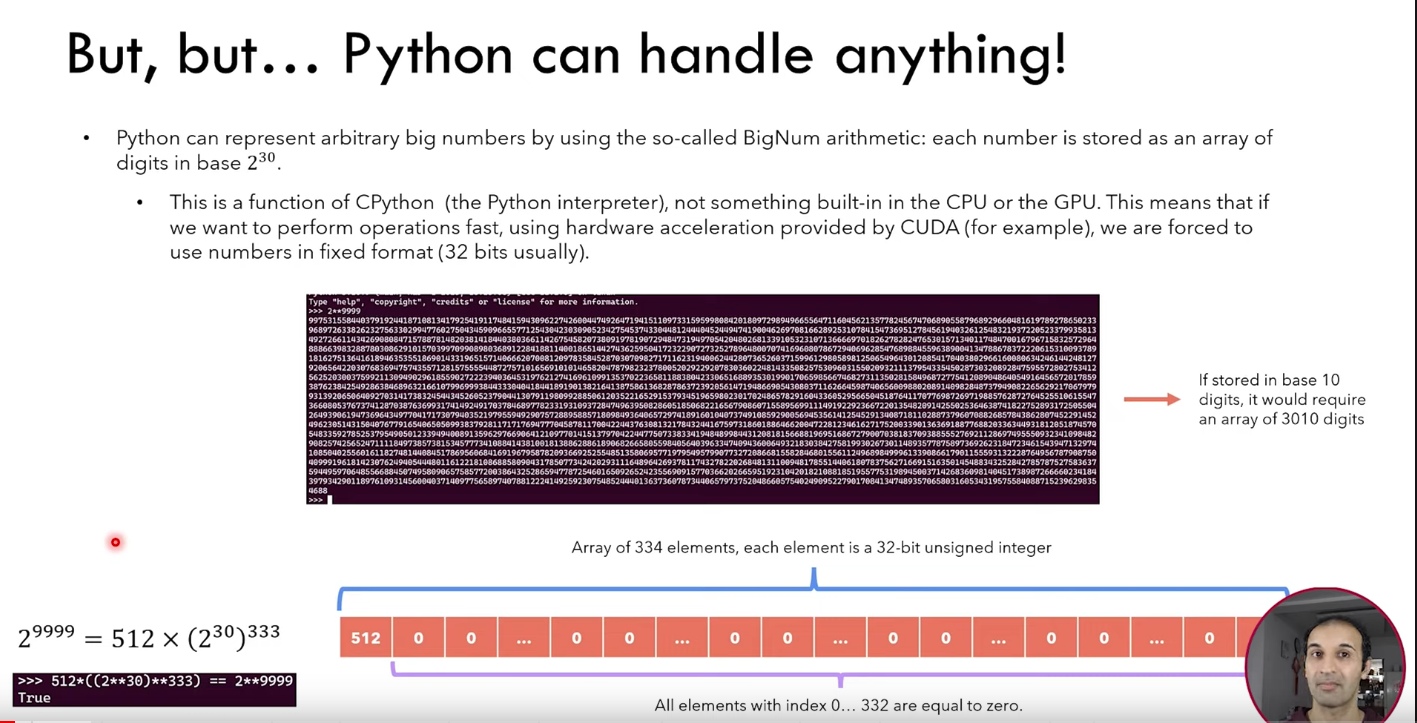Click the first 0 cell after 512
The image size is (1417, 723).
point(418,638)
